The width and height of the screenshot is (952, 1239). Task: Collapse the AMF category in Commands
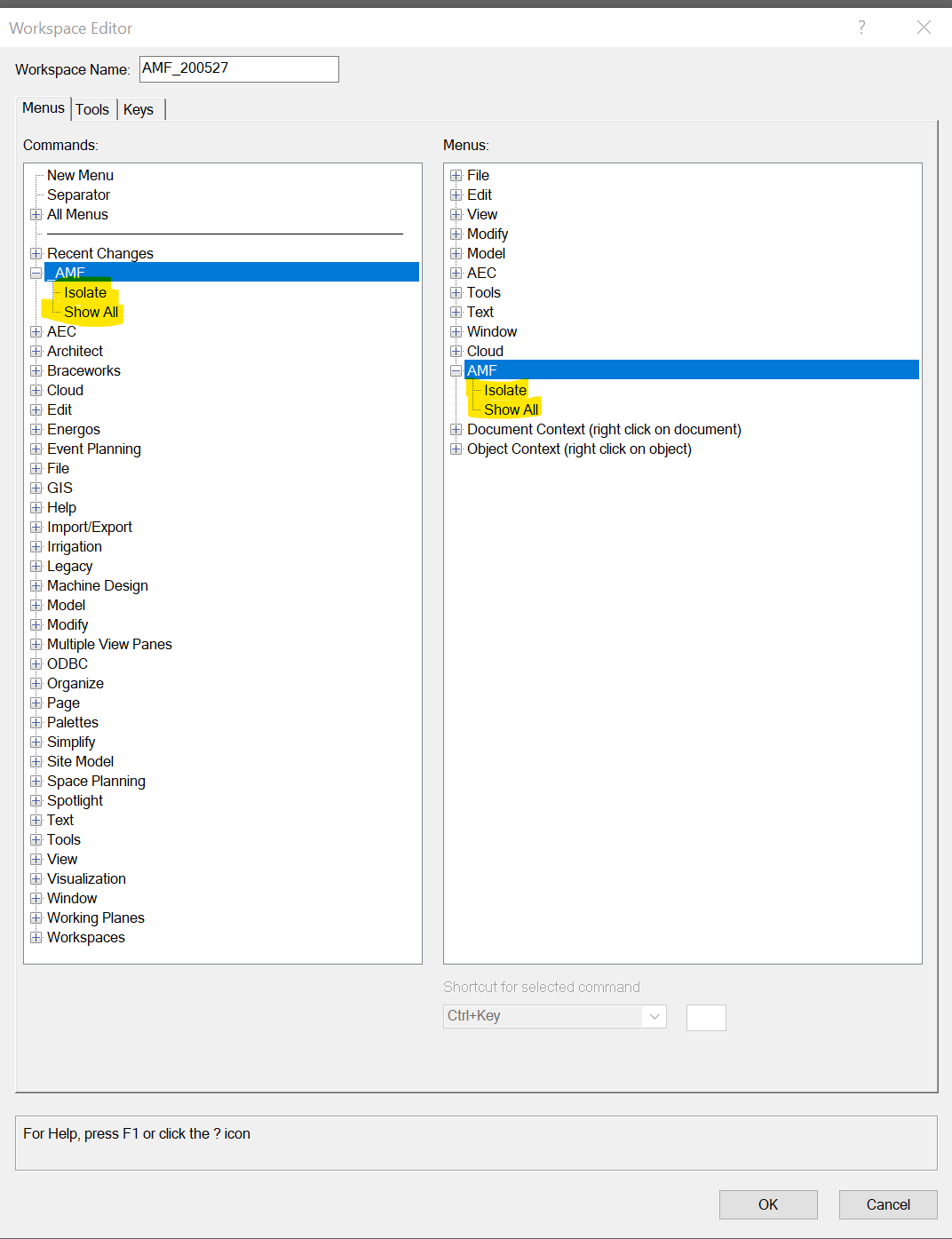(36, 274)
